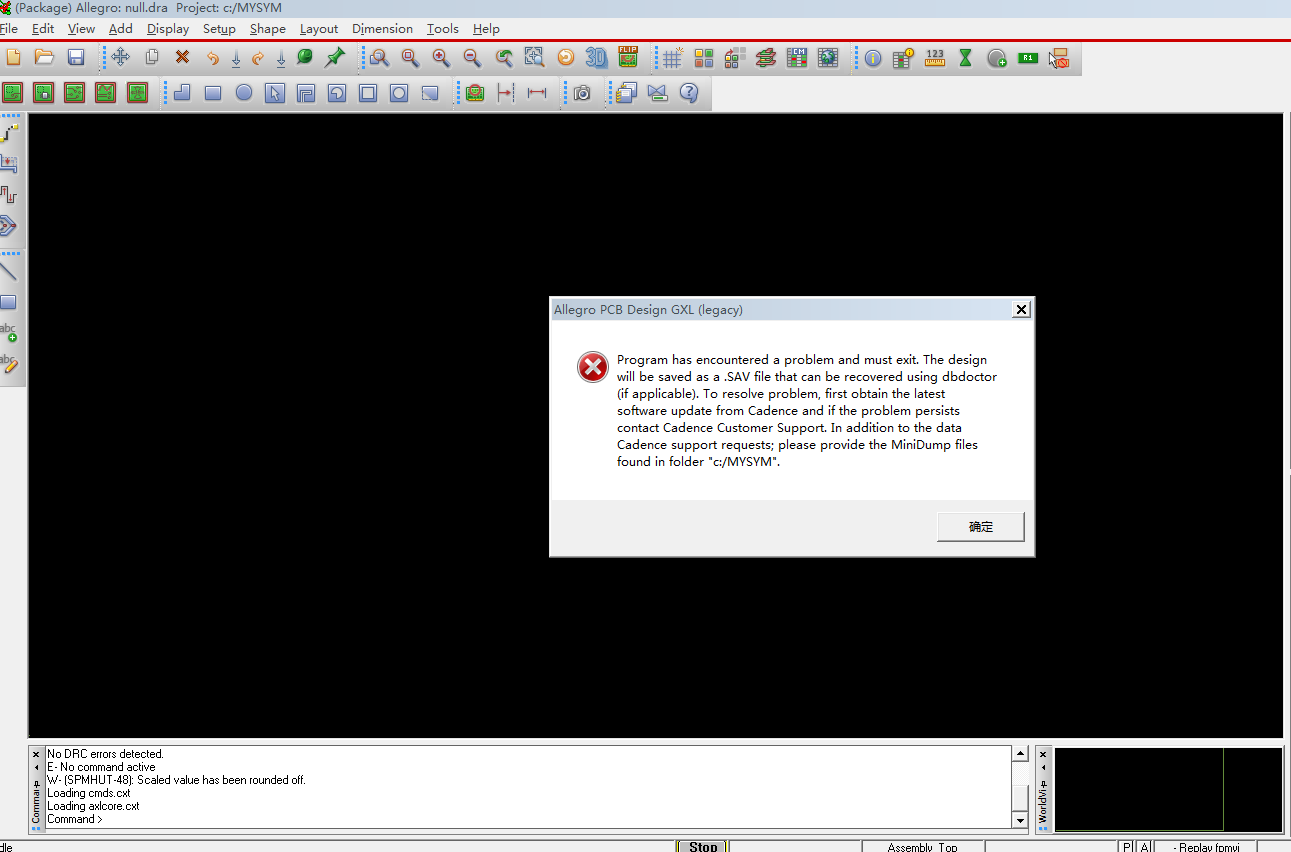Click the Flip design icon

[628, 58]
